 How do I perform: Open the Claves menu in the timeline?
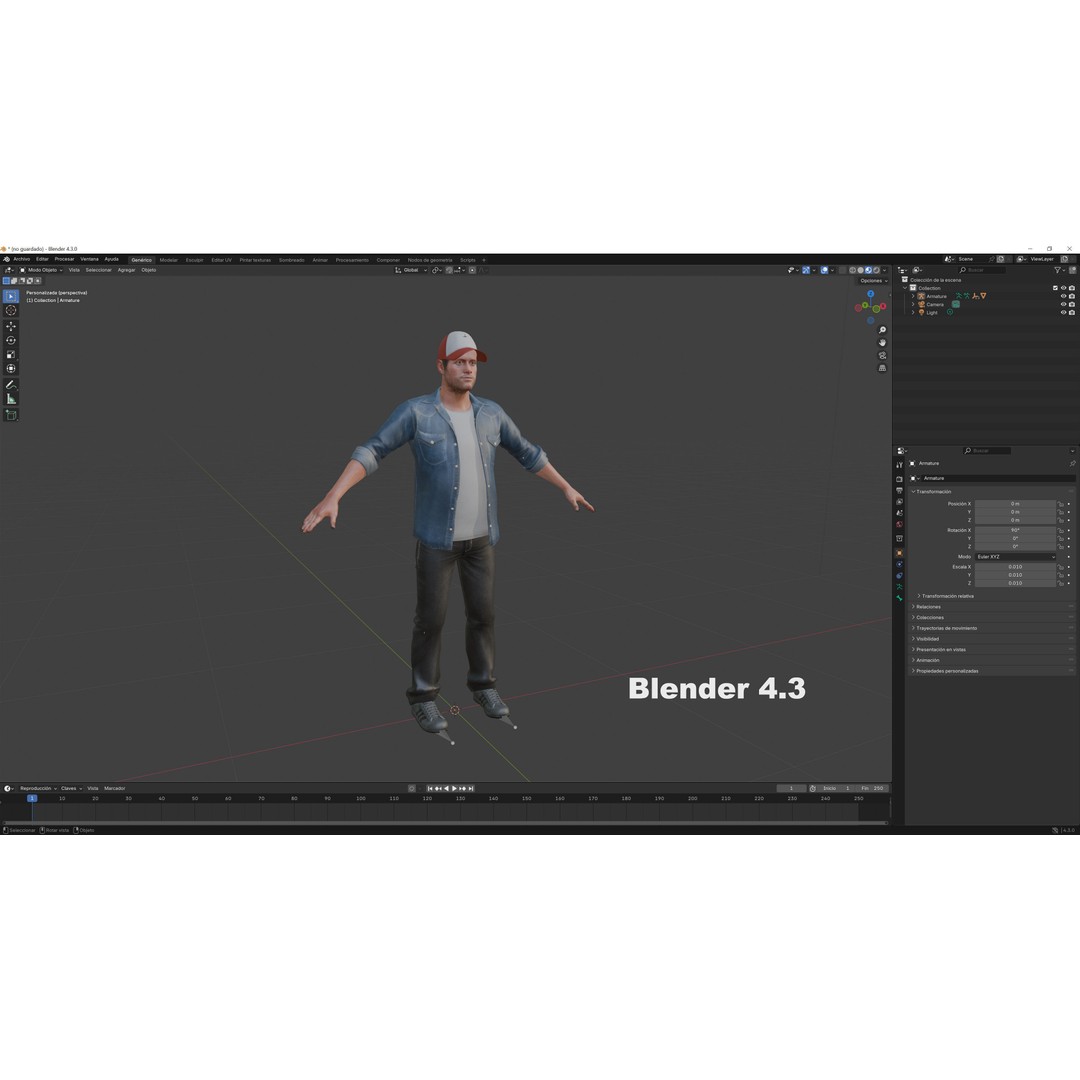(71, 789)
